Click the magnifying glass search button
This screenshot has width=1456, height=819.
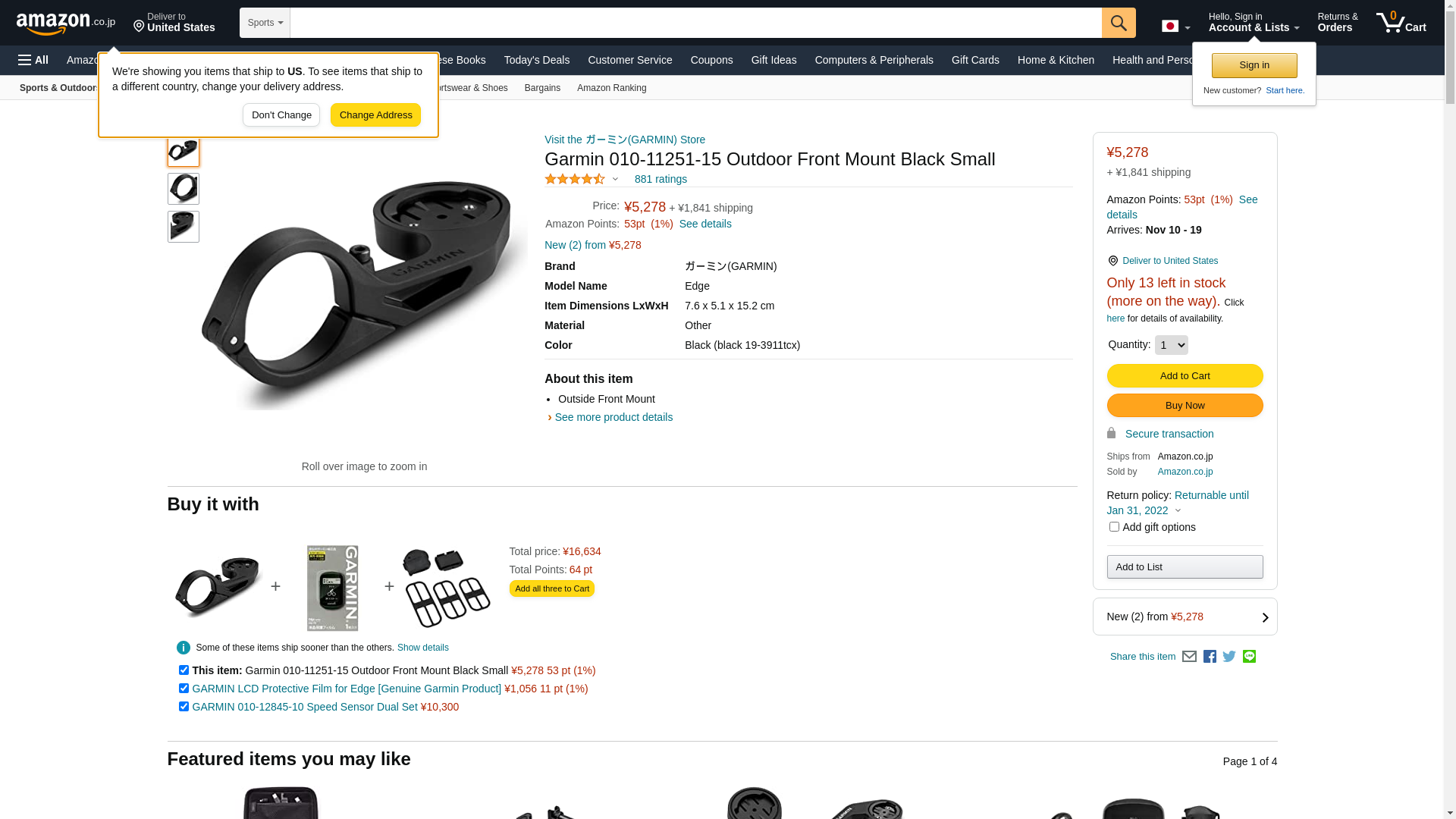click(x=1119, y=23)
